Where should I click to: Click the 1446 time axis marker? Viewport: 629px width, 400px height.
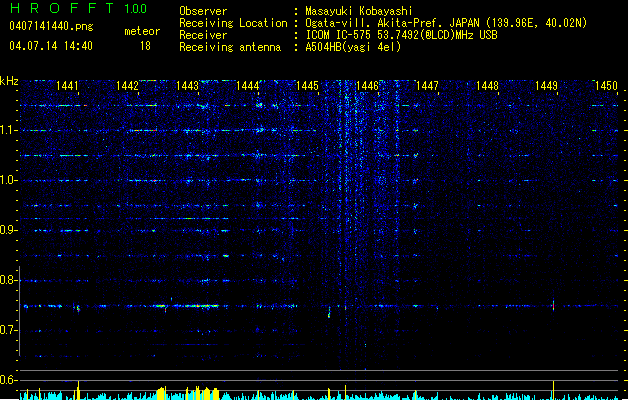[x=367, y=86]
